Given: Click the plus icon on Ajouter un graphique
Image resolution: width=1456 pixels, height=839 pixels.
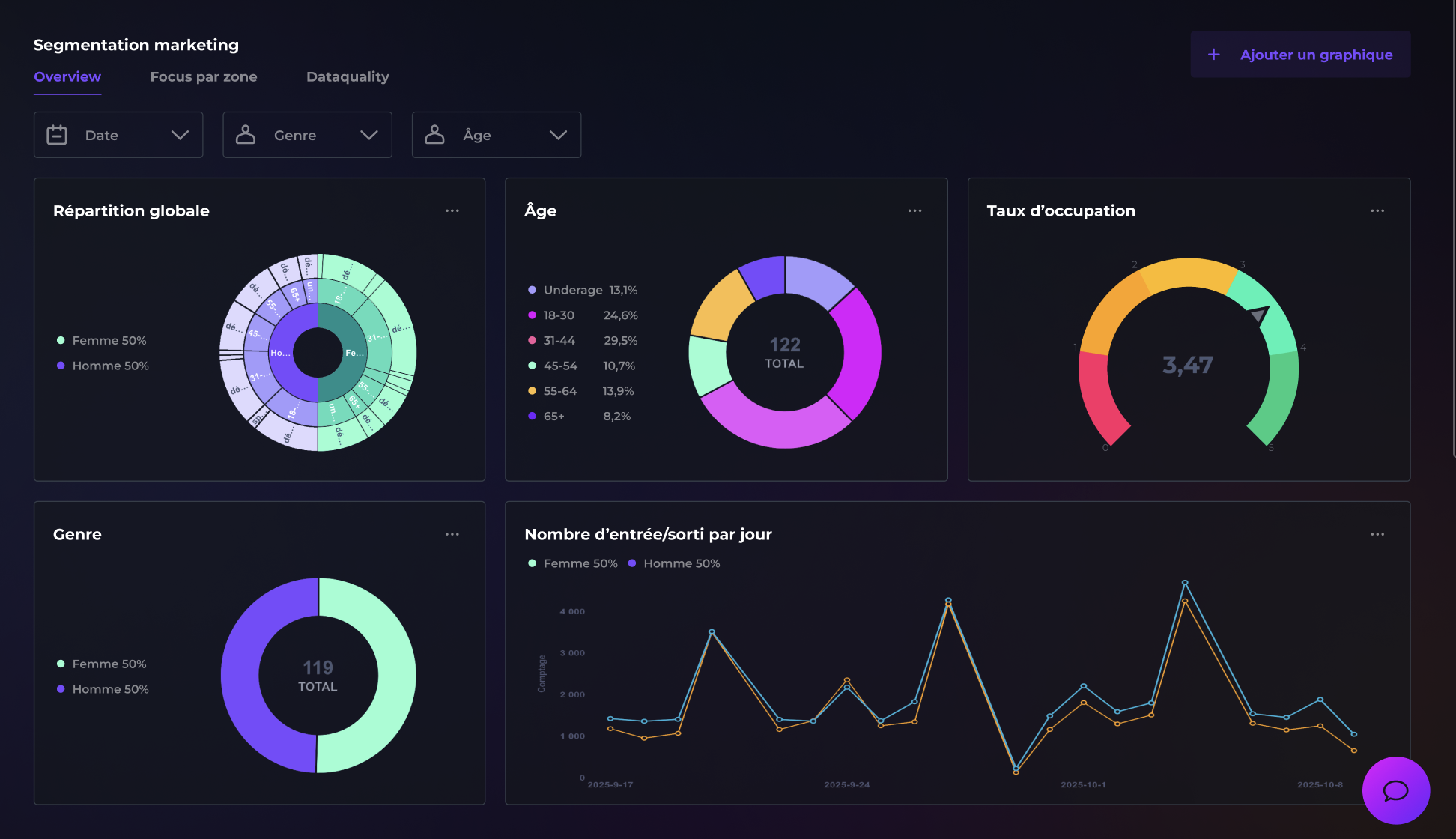Looking at the screenshot, I should (x=1213, y=54).
